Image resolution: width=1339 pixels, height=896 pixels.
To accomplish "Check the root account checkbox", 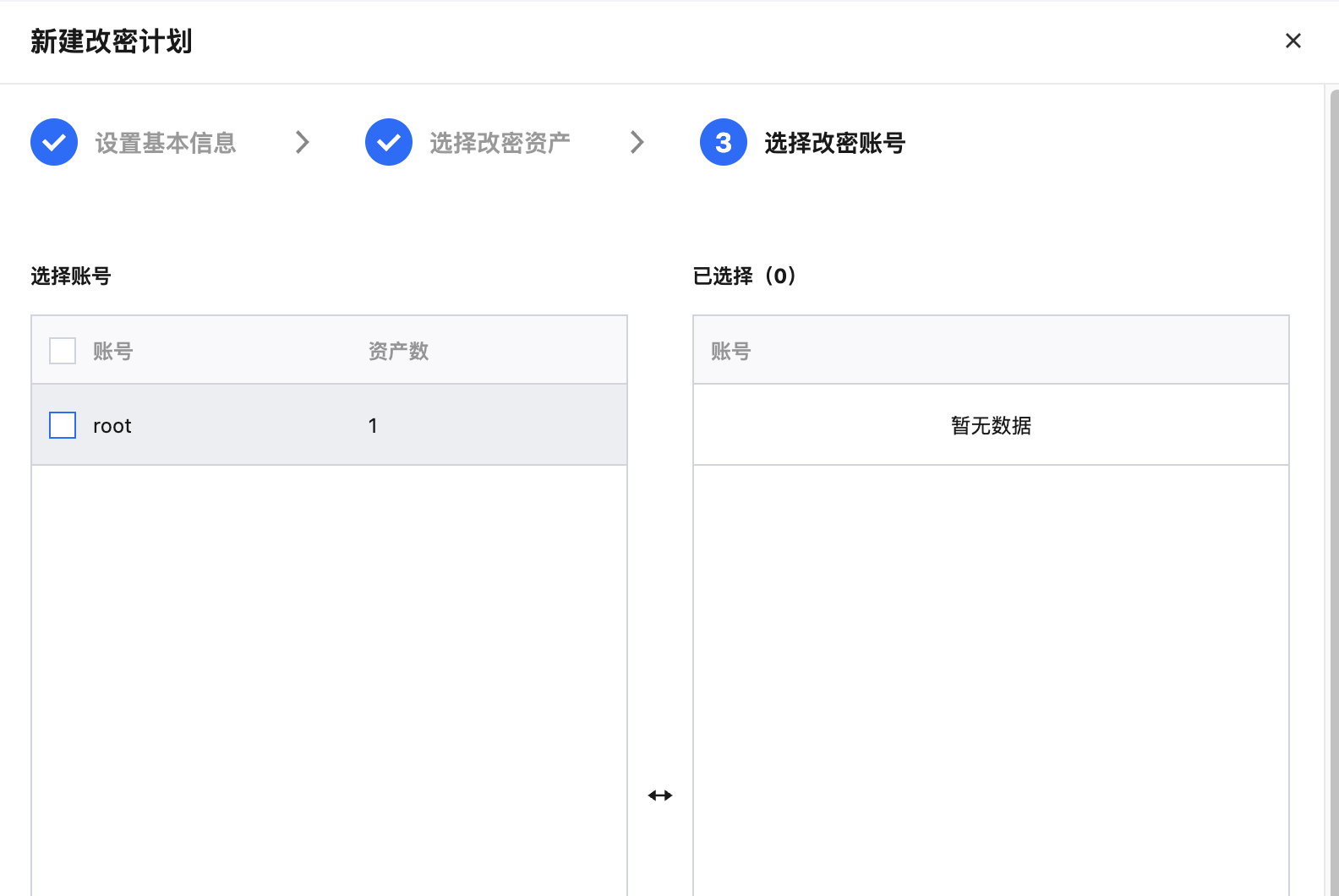I will 63,425.
